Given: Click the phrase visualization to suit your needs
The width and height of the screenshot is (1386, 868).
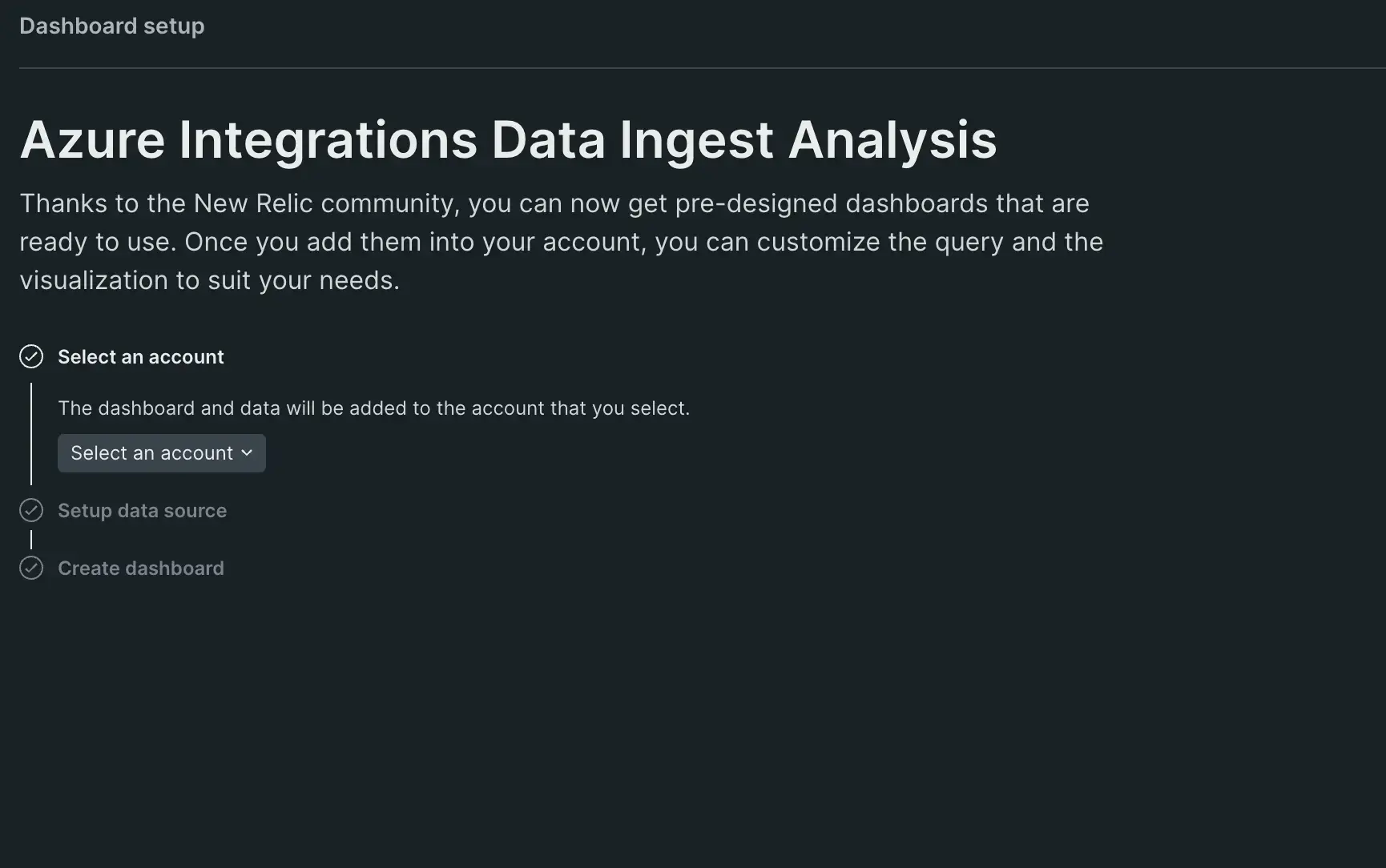Looking at the screenshot, I should [x=209, y=280].
